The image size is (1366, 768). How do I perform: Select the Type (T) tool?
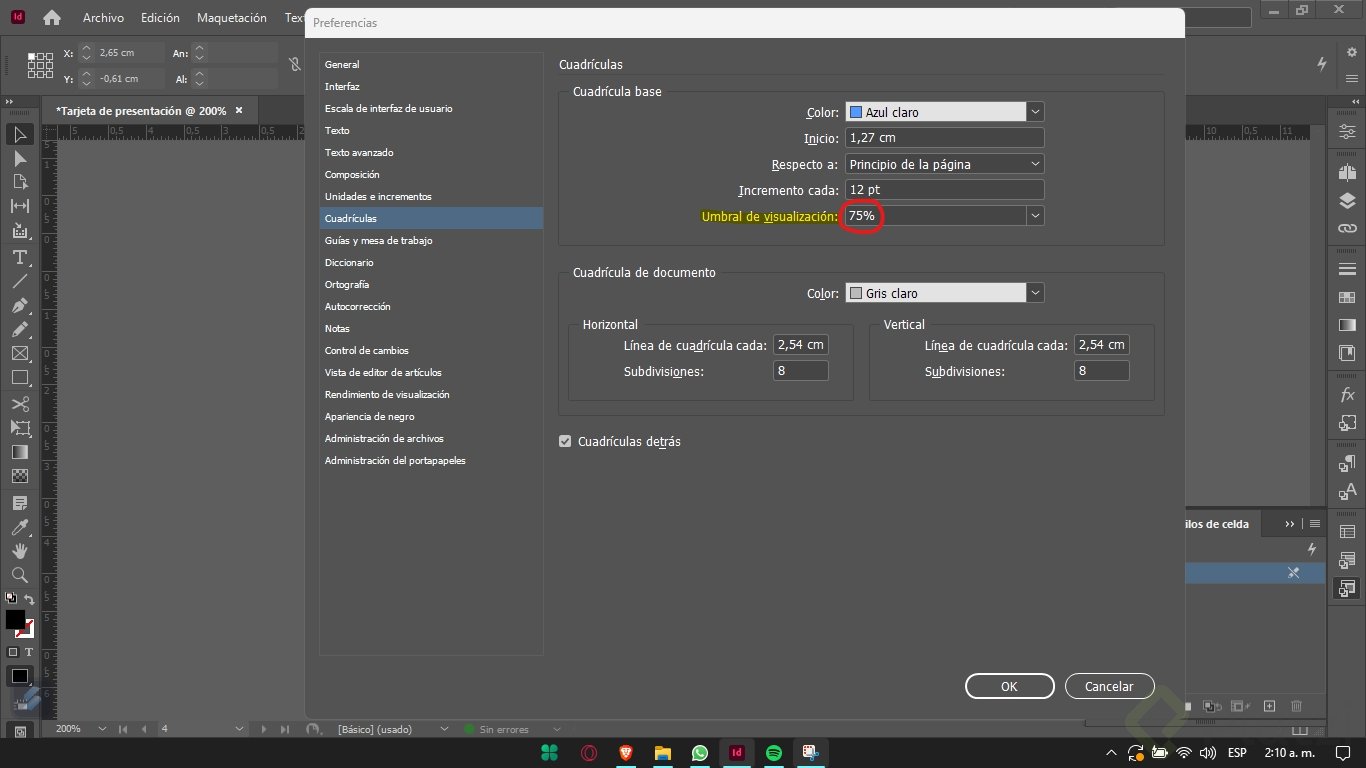point(20,258)
